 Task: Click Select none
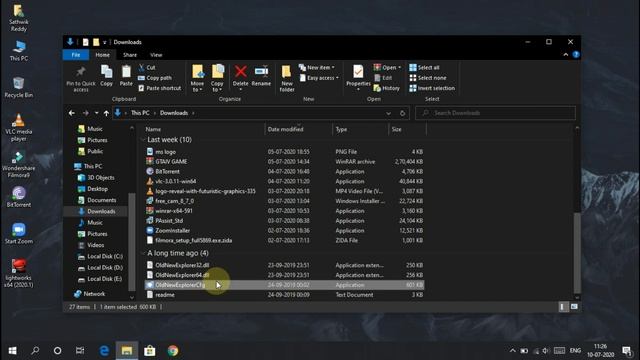tap(428, 78)
